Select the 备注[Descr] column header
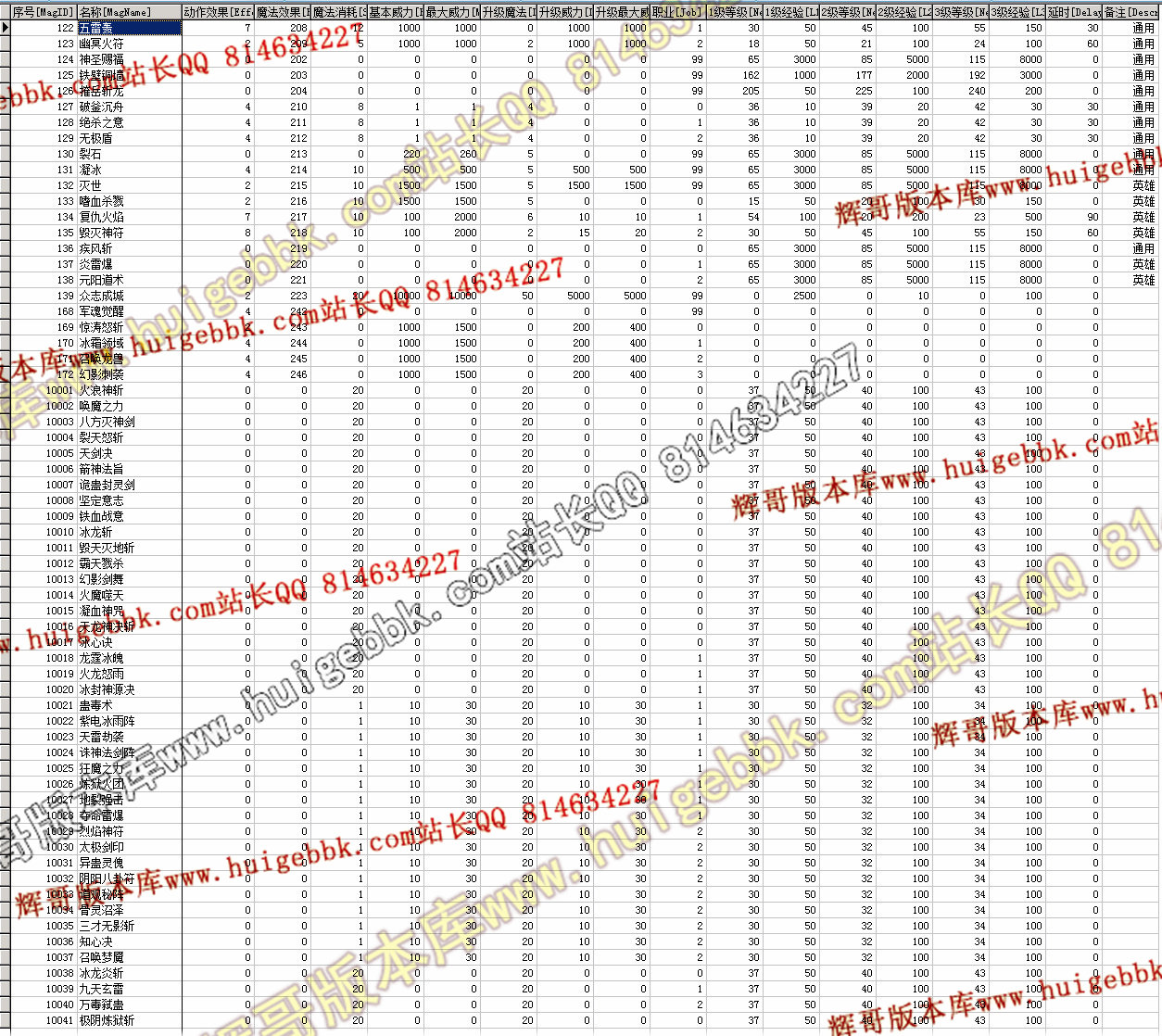 pyautogui.click(x=1130, y=12)
